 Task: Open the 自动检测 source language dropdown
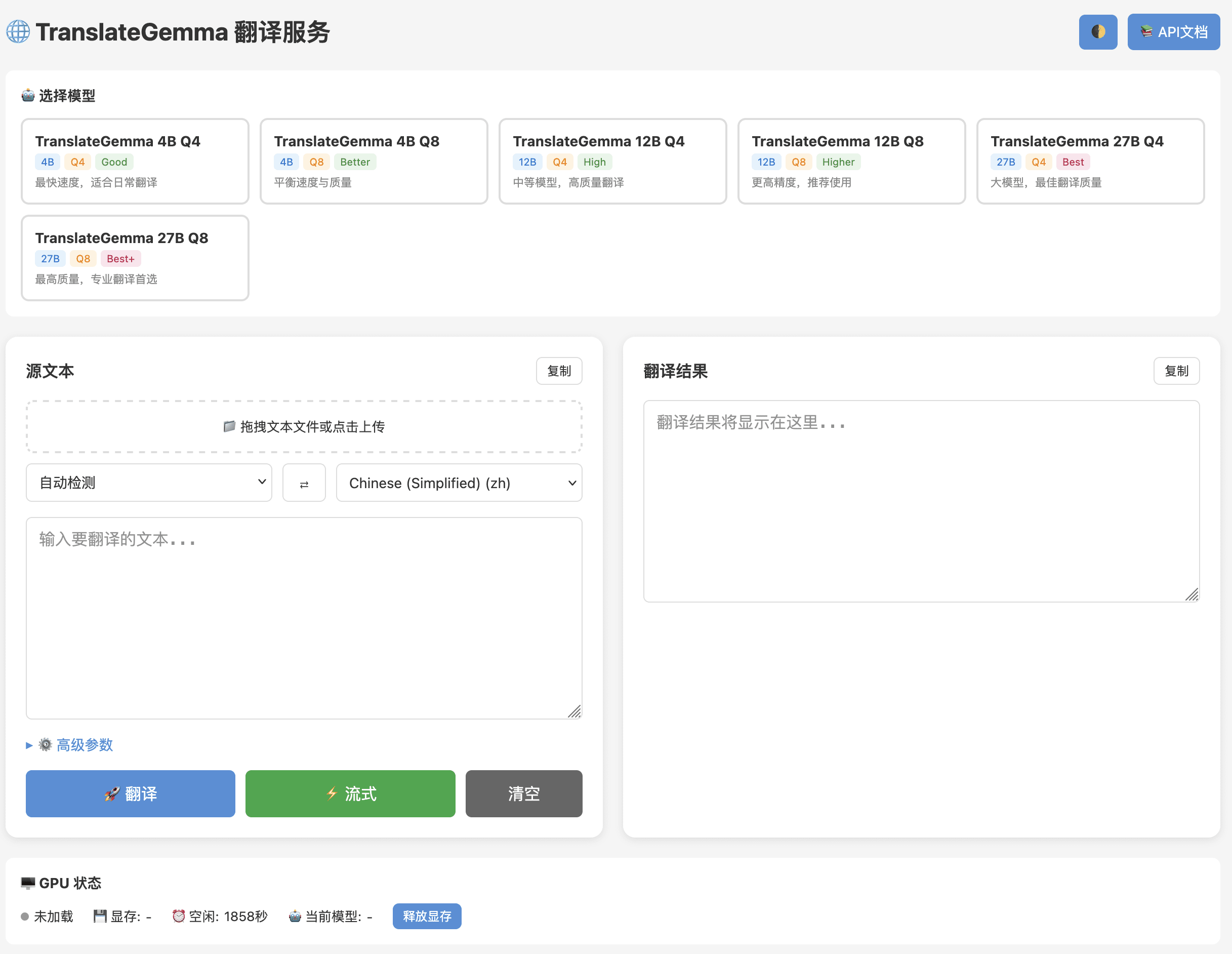pos(149,483)
